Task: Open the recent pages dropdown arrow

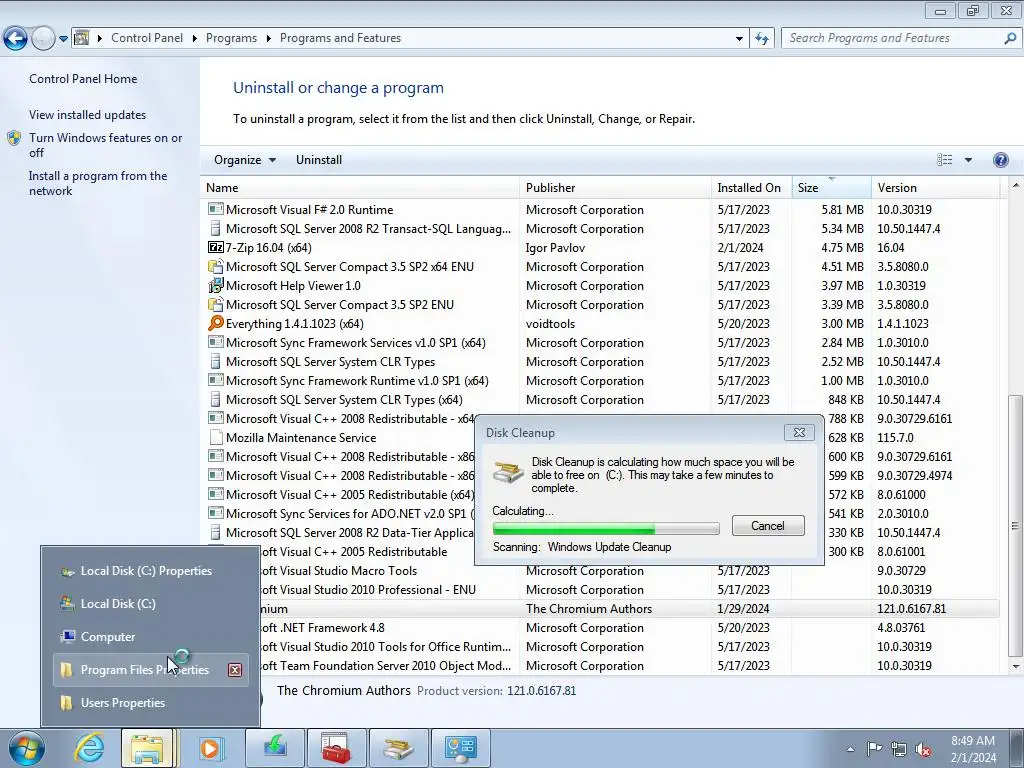Action: click(x=63, y=39)
